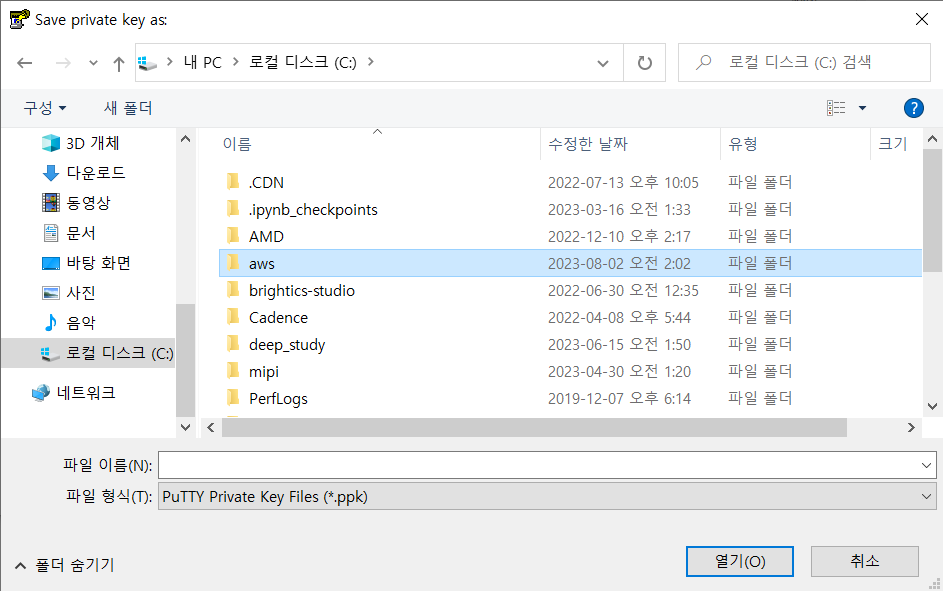The height and width of the screenshot is (591, 943).
Task: Open the recent locations dropdown arrow
Action: tap(93, 63)
